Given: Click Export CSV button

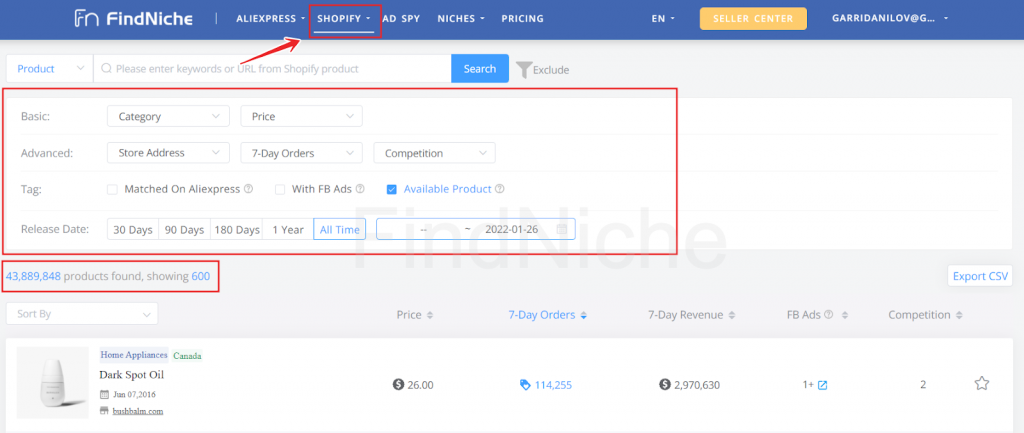Looking at the screenshot, I should coord(980,276).
